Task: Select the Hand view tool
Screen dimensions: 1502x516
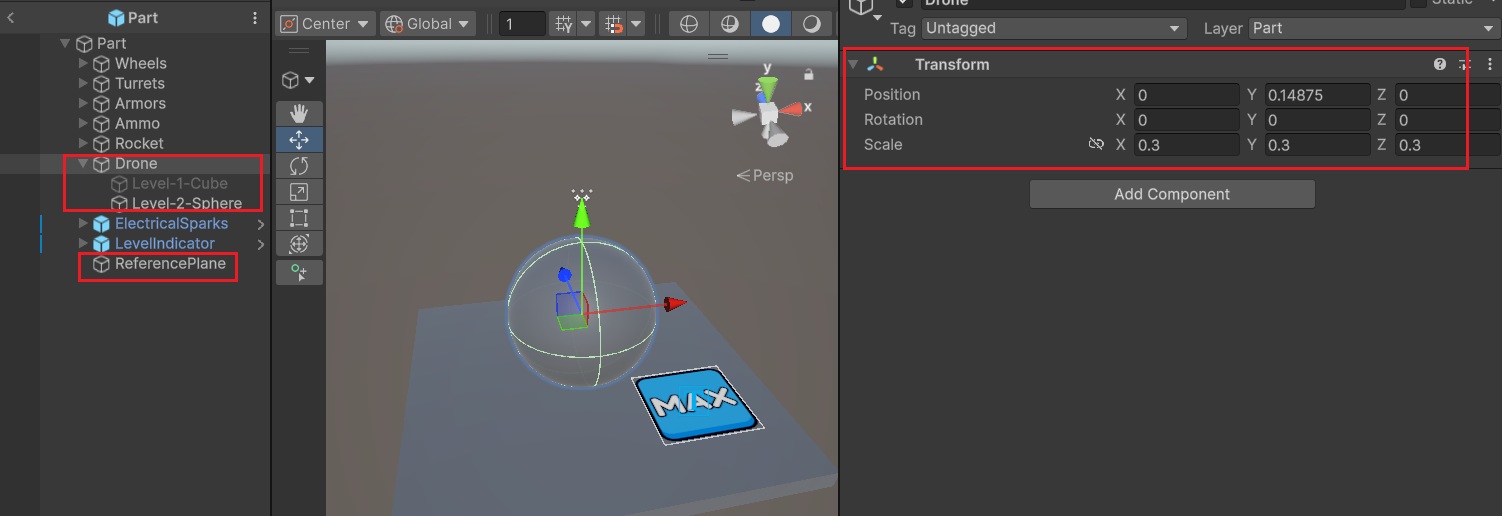Action: 299,114
